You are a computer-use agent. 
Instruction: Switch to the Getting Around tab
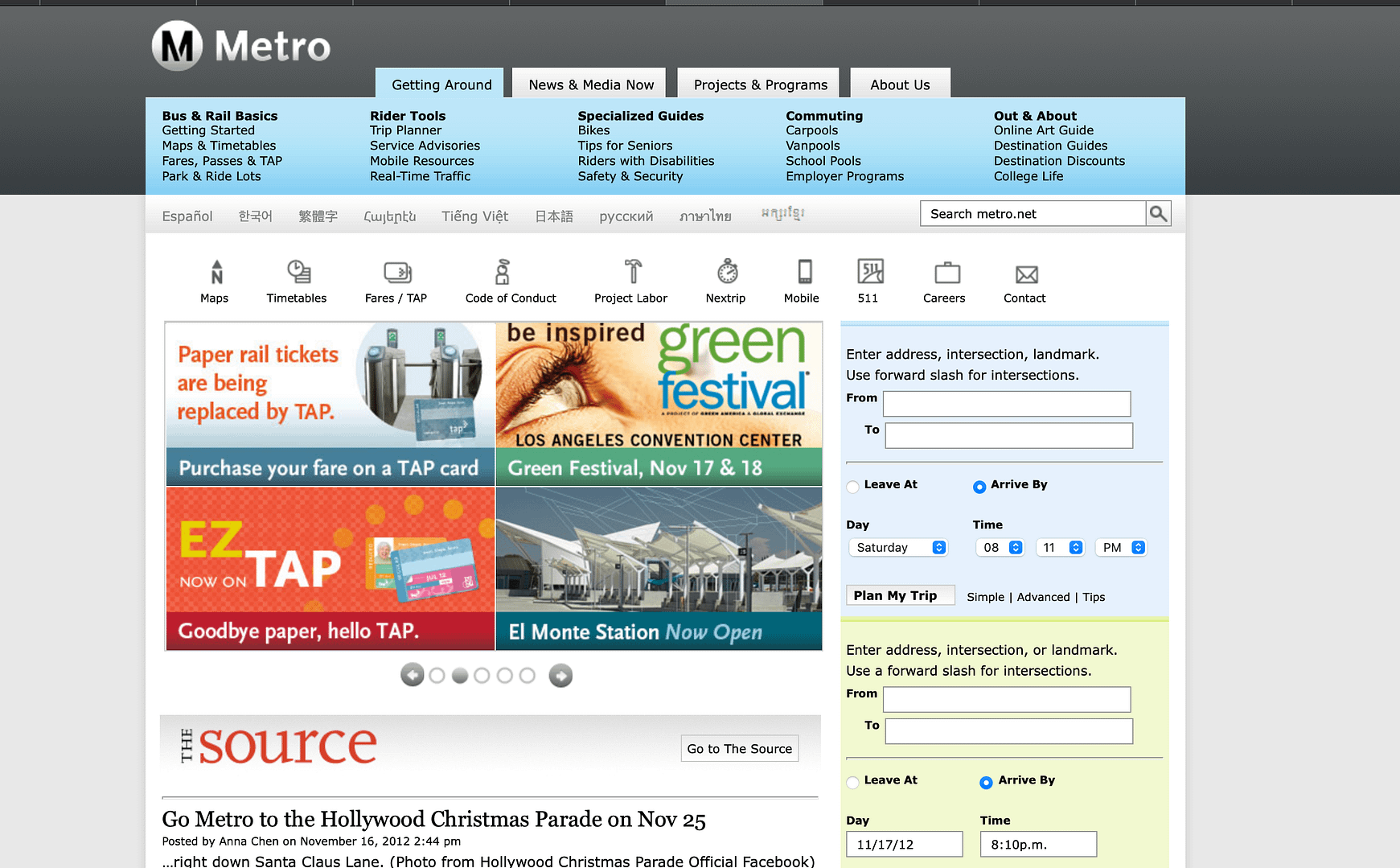pos(441,84)
